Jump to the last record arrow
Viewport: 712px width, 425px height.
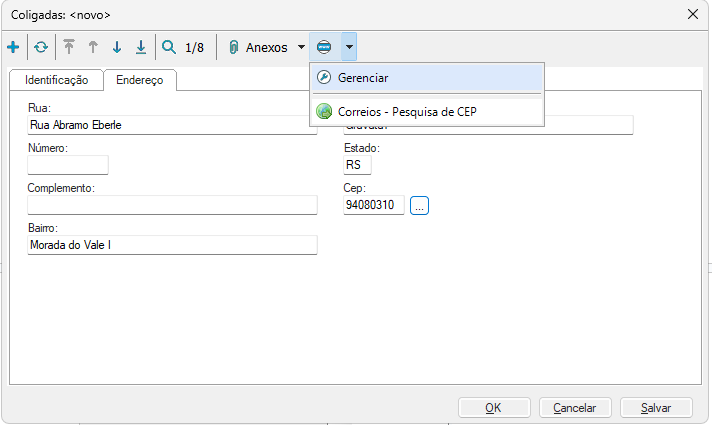141,47
